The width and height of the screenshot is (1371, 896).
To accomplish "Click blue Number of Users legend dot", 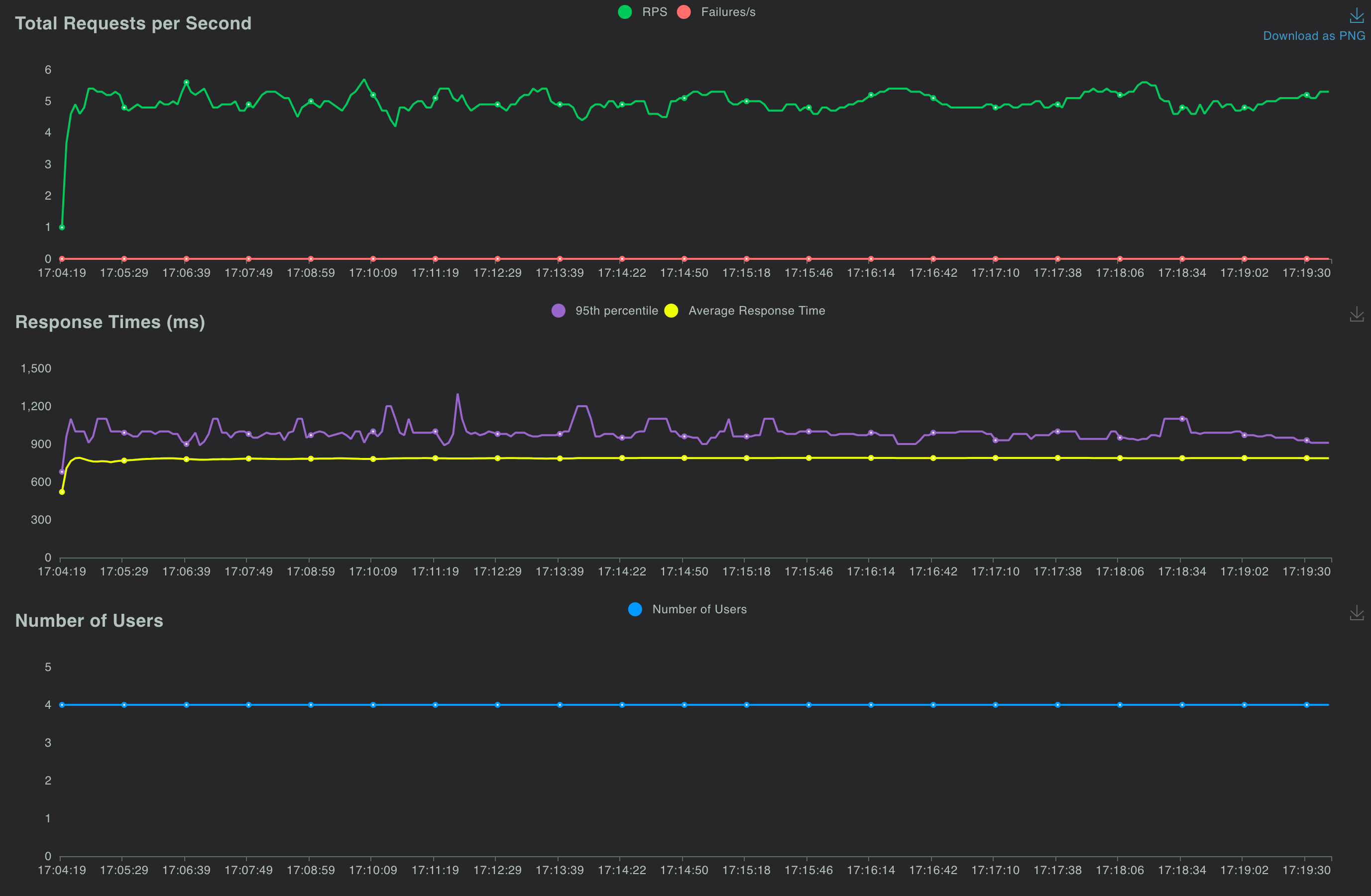I will [635, 609].
